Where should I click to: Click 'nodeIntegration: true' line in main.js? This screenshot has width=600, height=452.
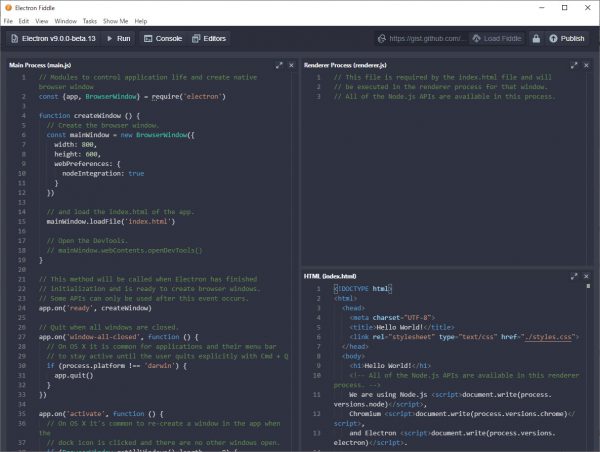click(103, 173)
